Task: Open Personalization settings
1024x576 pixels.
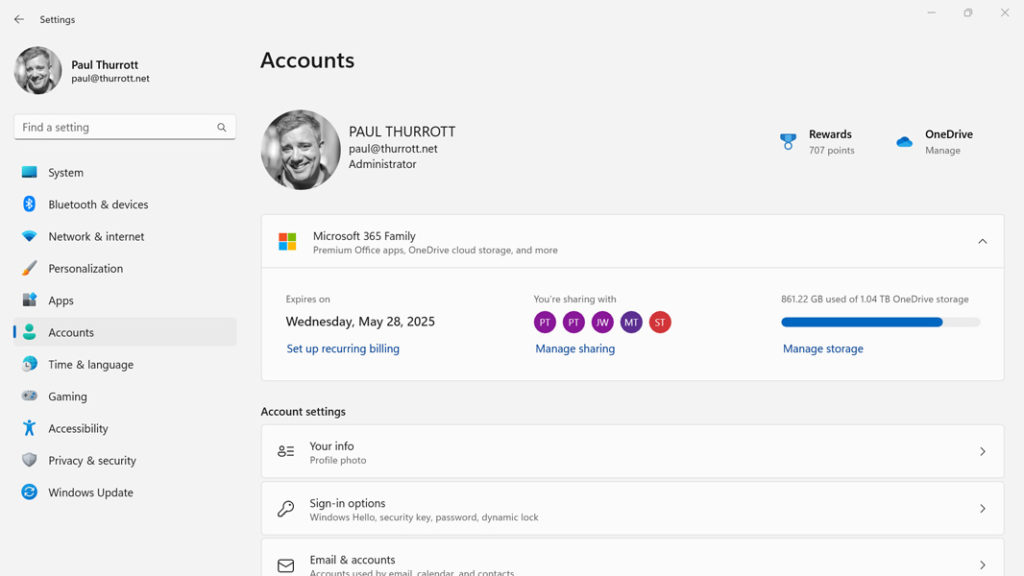Action: 85,268
